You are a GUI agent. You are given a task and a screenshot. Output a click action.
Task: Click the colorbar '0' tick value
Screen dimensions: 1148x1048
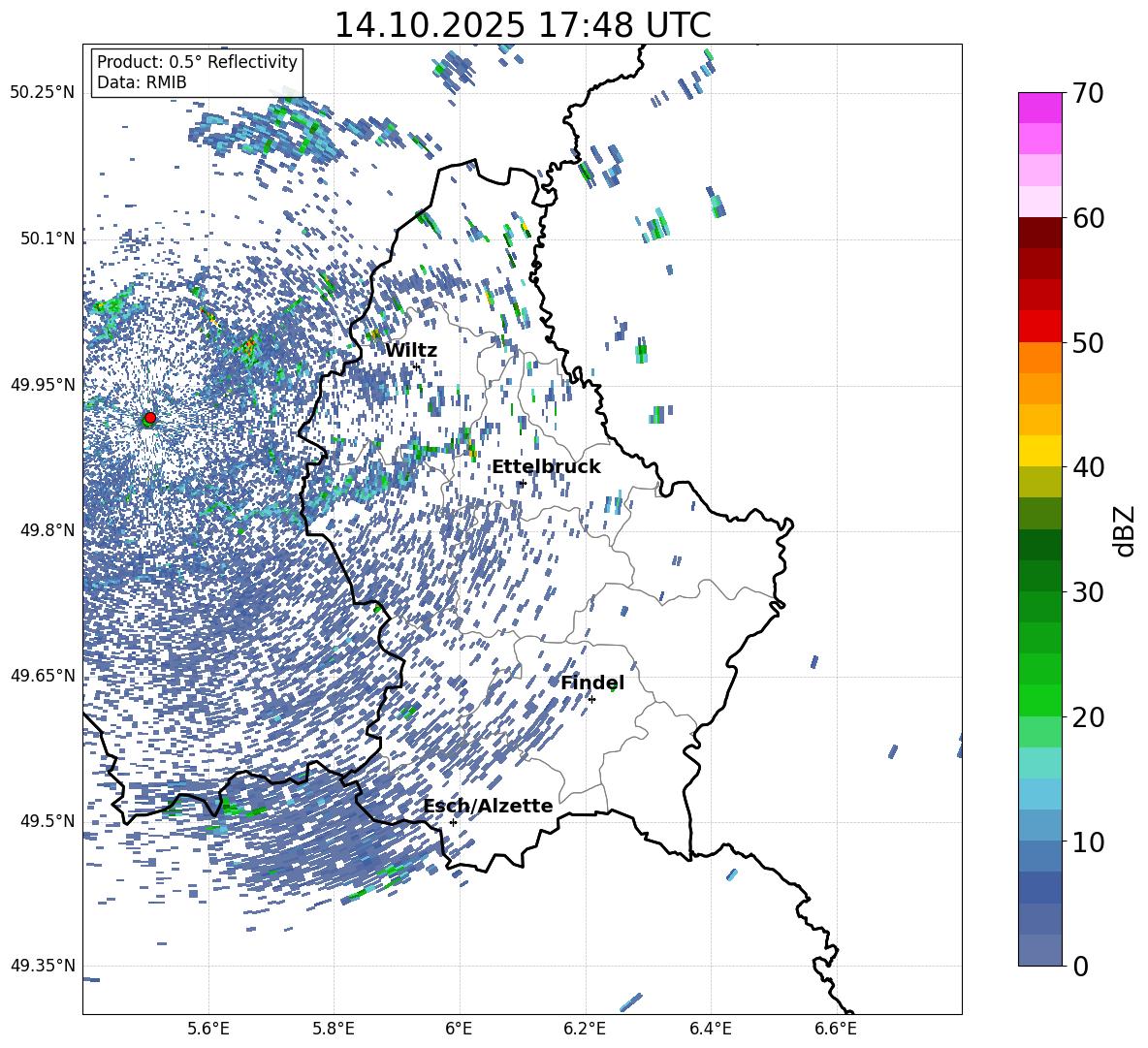coord(1080,966)
